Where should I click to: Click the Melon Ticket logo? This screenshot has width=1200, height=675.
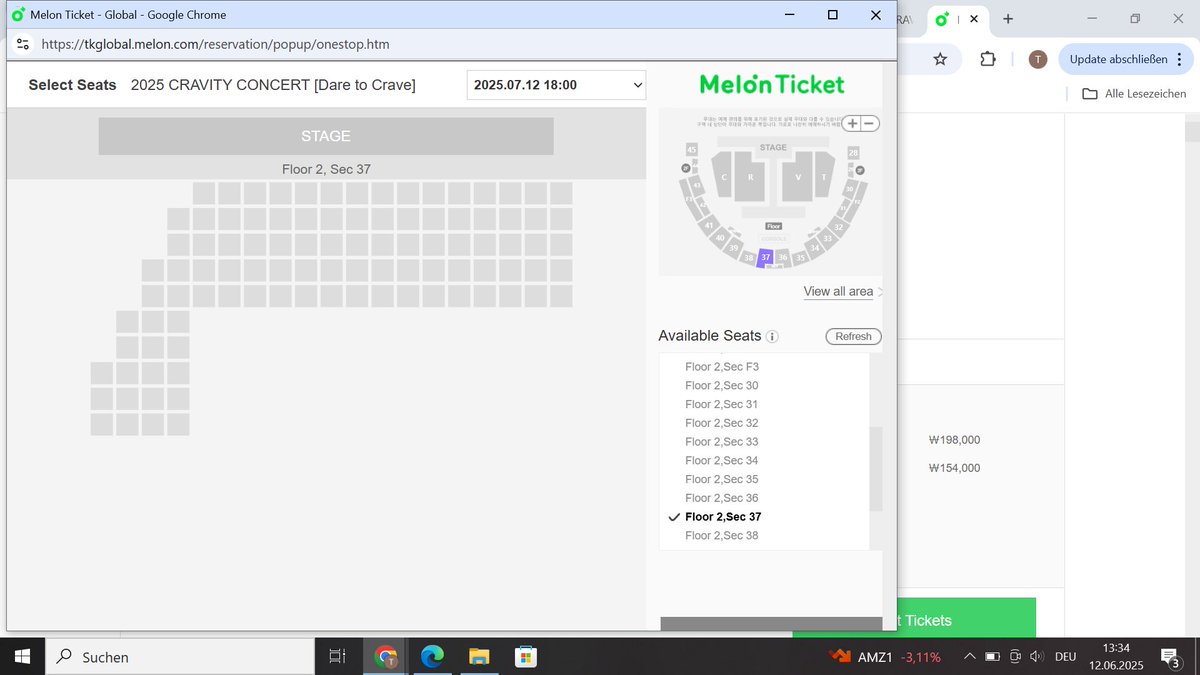[770, 85]
